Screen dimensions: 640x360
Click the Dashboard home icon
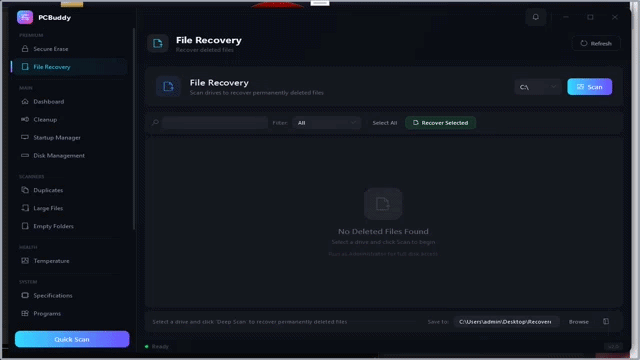point(25,101)
